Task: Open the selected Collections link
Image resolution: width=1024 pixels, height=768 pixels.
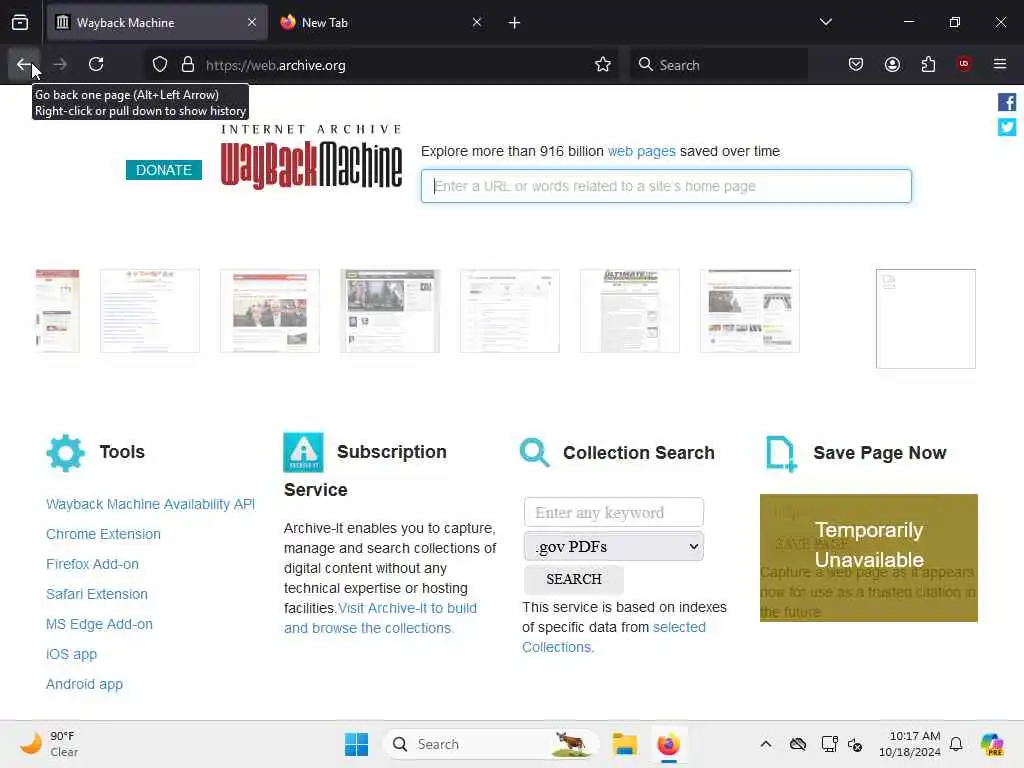Action: [x=614, y=637]
